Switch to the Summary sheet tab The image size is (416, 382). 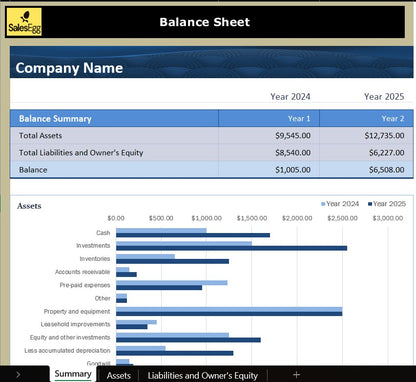[73, 374]
